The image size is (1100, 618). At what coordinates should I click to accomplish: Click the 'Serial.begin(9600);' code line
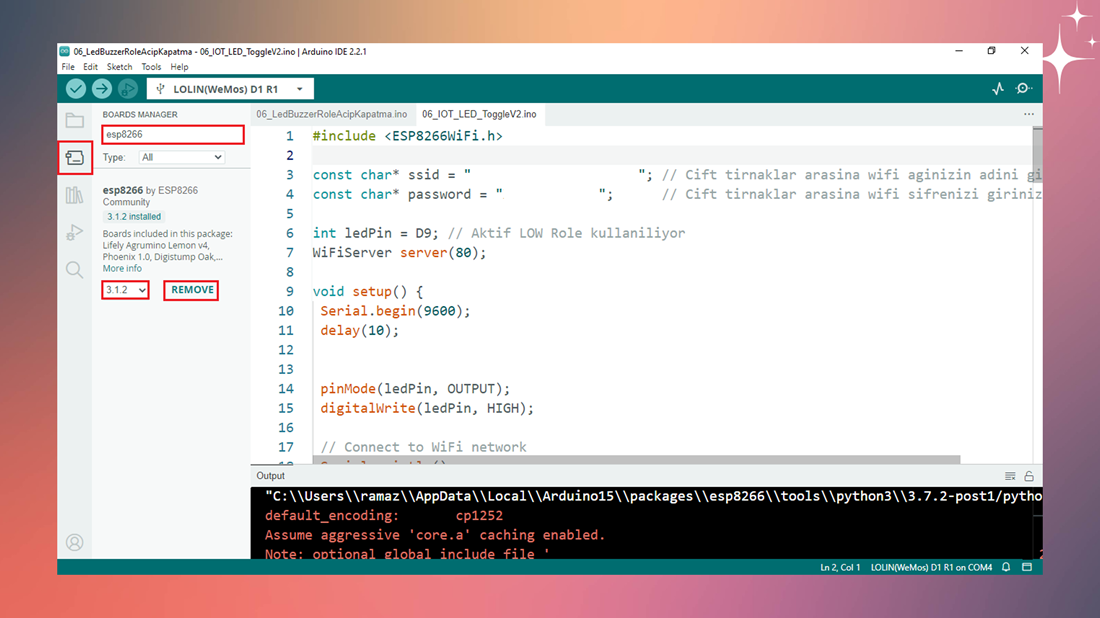coord(395,311)
